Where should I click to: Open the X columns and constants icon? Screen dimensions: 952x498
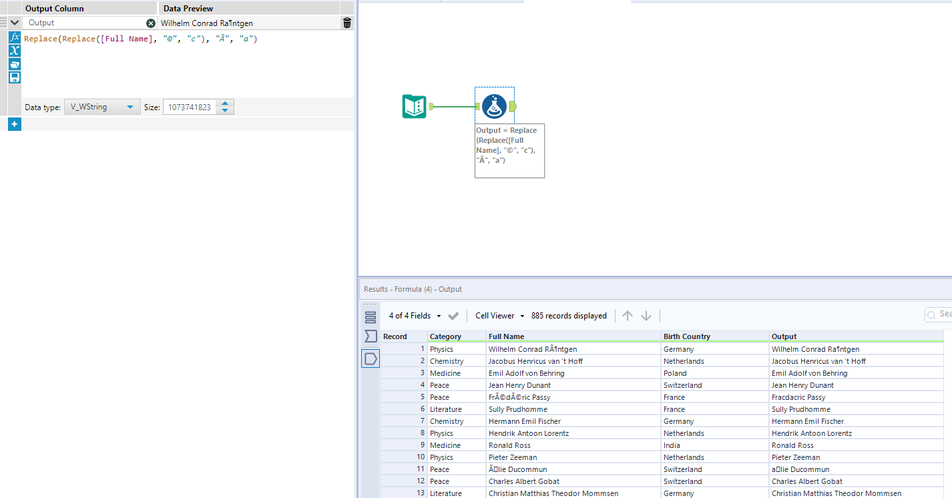pyautogui.click(x=15, y=51)
